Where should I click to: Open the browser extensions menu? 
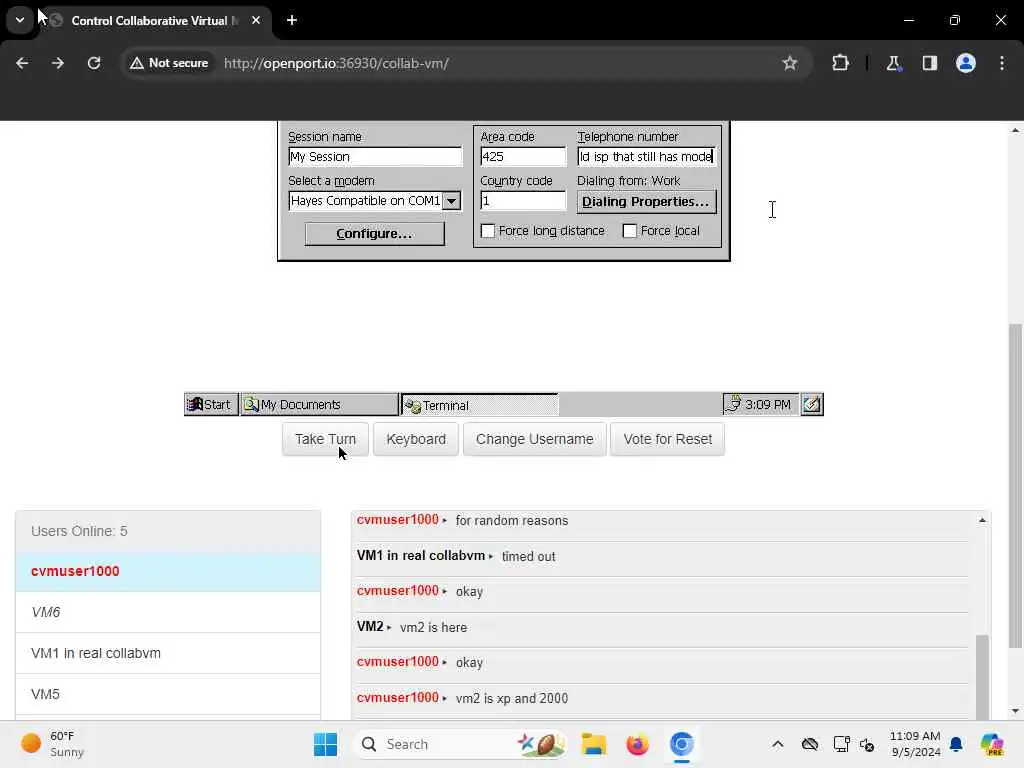pyautogui.click(x=840, y=63)
